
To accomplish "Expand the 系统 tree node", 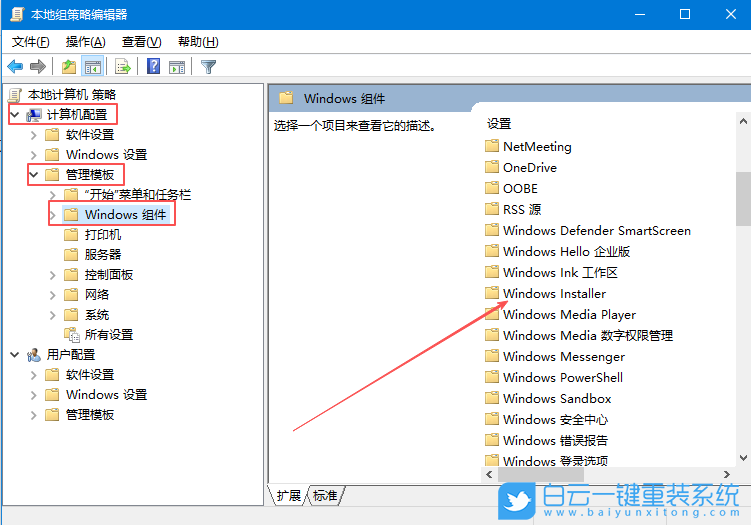I will pyautogui.click(x=53, y=315).
